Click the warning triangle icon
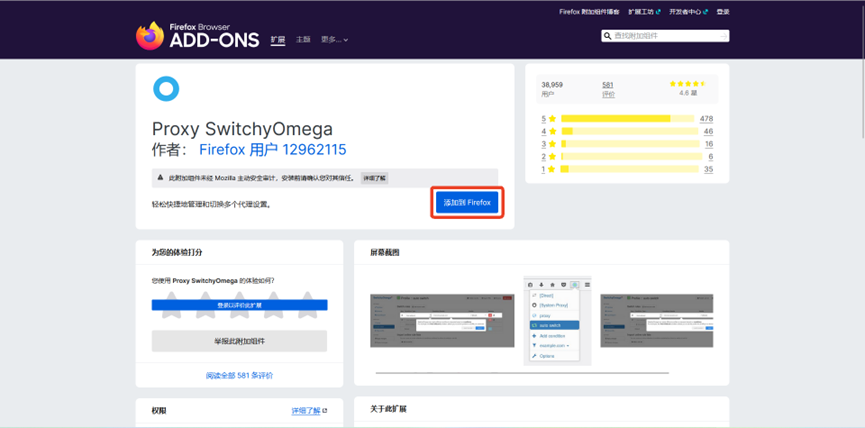 (160, 178)
